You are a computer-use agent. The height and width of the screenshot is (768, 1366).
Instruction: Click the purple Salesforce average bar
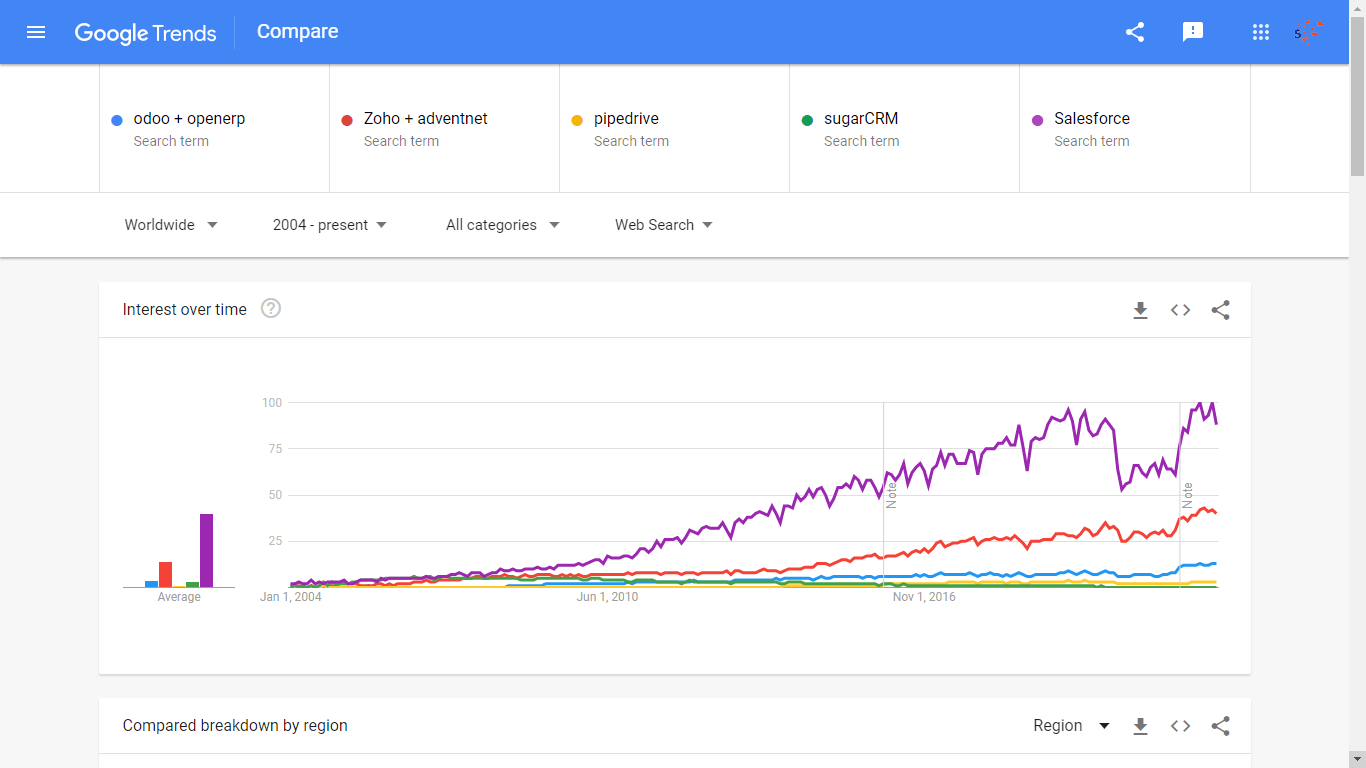coord(207,550)
